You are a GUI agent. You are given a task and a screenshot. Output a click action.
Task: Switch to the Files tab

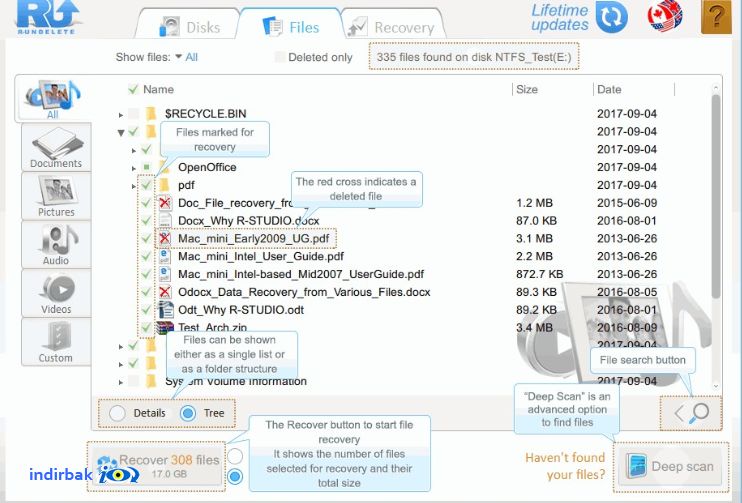click(x=291, y=26)
